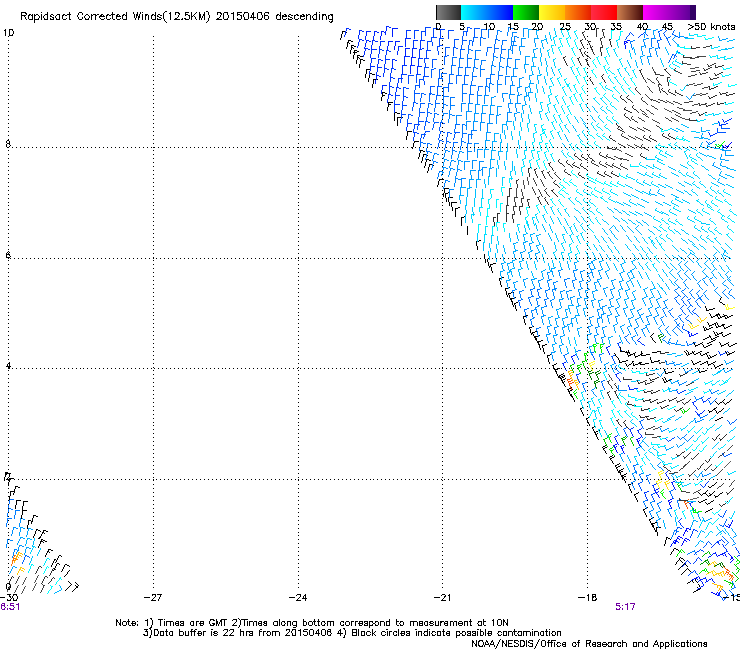740x650 pixels.
Task: Click the gray 0–5 knots color segment
Action: pos(448,12)
